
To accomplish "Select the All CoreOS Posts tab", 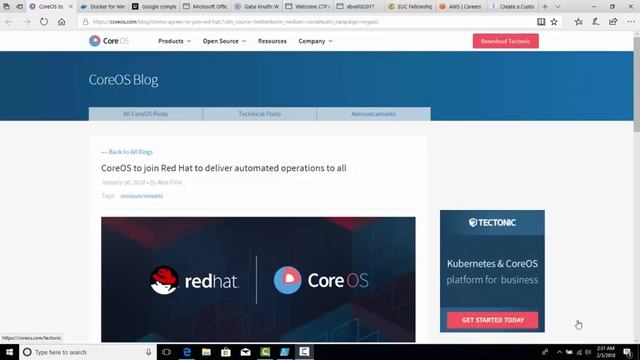I will (x=146, y=114).
